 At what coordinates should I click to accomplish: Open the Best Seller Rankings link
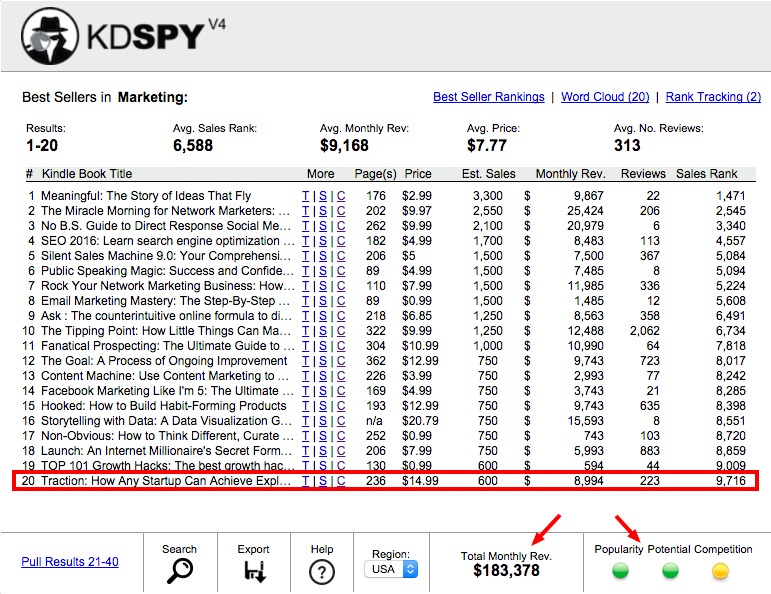(489, 97)
